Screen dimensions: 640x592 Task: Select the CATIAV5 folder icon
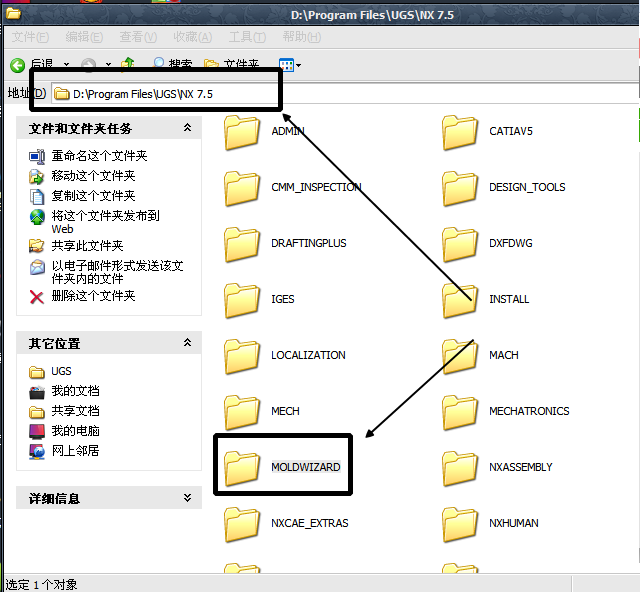point(460,132)
